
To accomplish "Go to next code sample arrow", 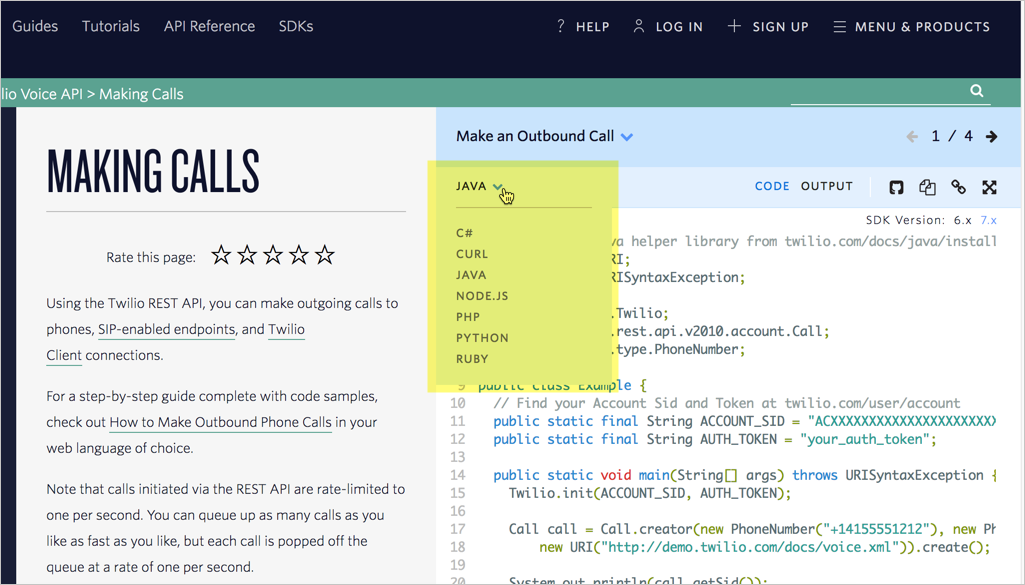I will pyautogui.click(x=991, y=136).
